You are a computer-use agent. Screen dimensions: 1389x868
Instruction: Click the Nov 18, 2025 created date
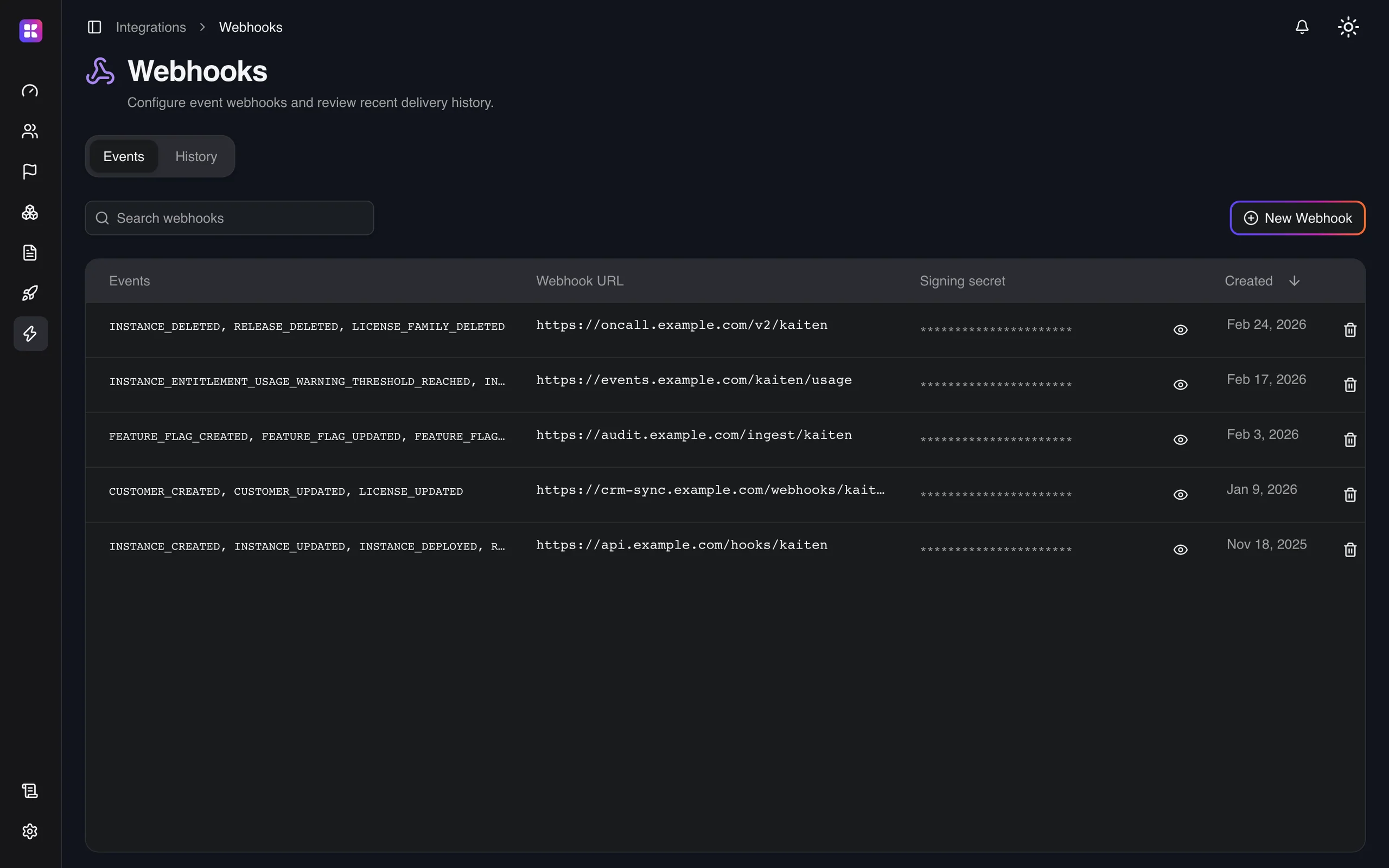[1267, 544]
